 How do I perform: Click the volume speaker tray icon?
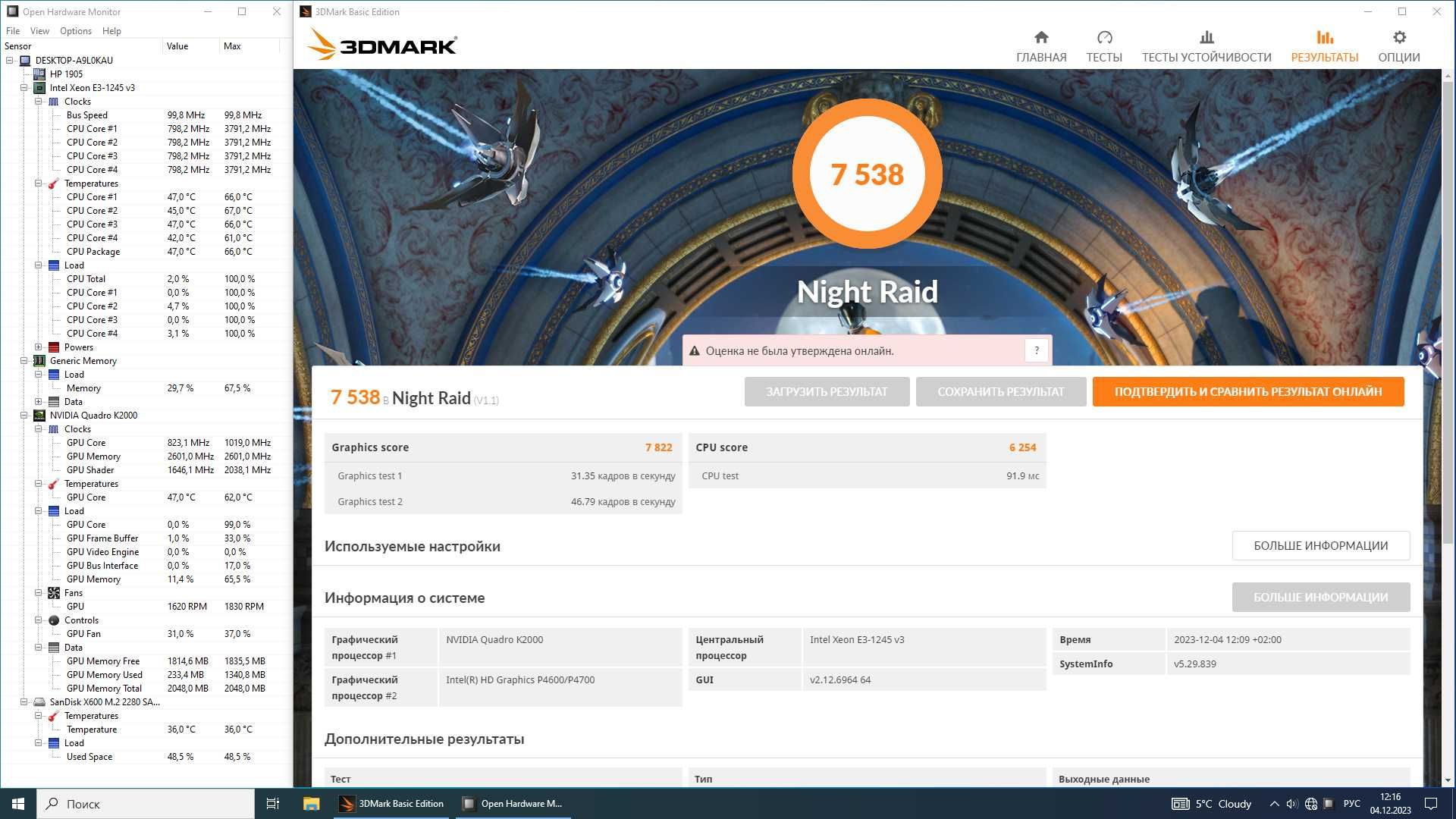coord(1292,804)
